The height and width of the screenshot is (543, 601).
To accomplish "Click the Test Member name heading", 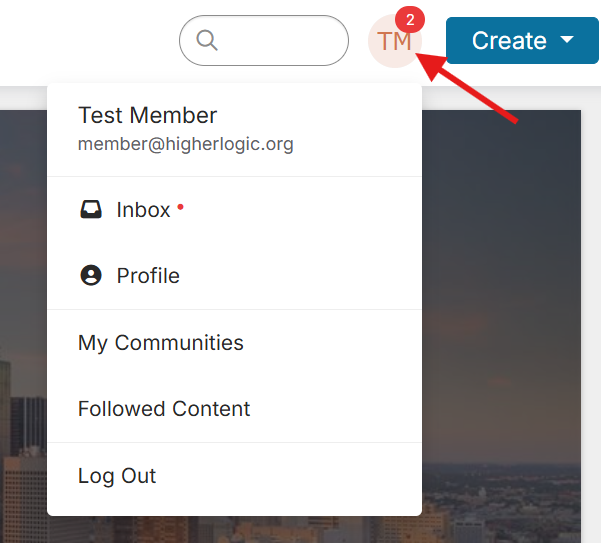I will coord(148,115).
